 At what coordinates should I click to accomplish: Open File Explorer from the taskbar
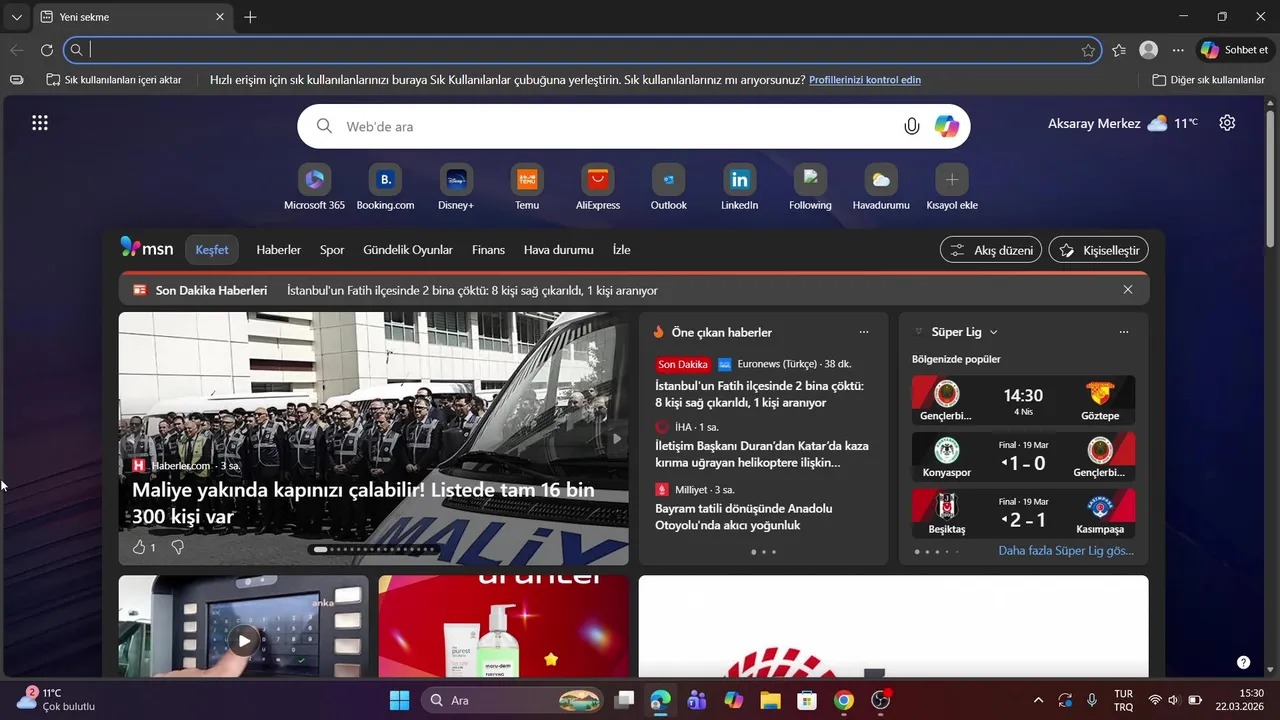770,700
